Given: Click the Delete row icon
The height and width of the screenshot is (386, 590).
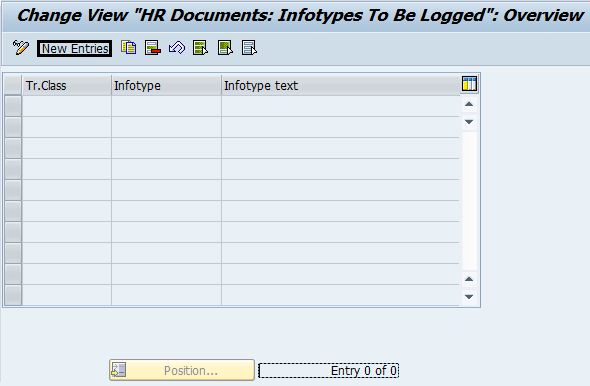Looking at the screenshot, I should point(153,48).
